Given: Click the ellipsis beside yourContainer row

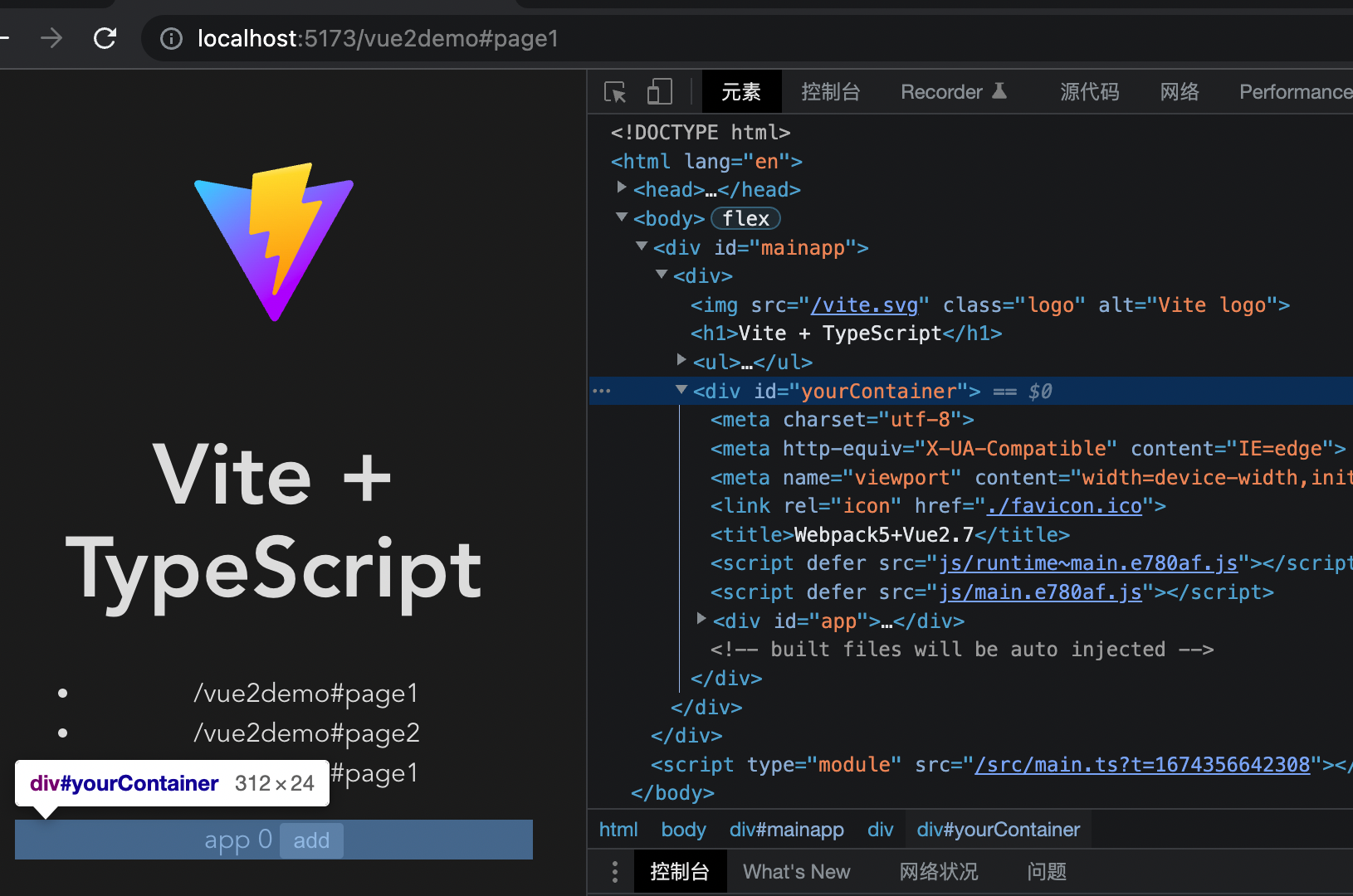Looking at the screenshot, I should coord(602,391).
